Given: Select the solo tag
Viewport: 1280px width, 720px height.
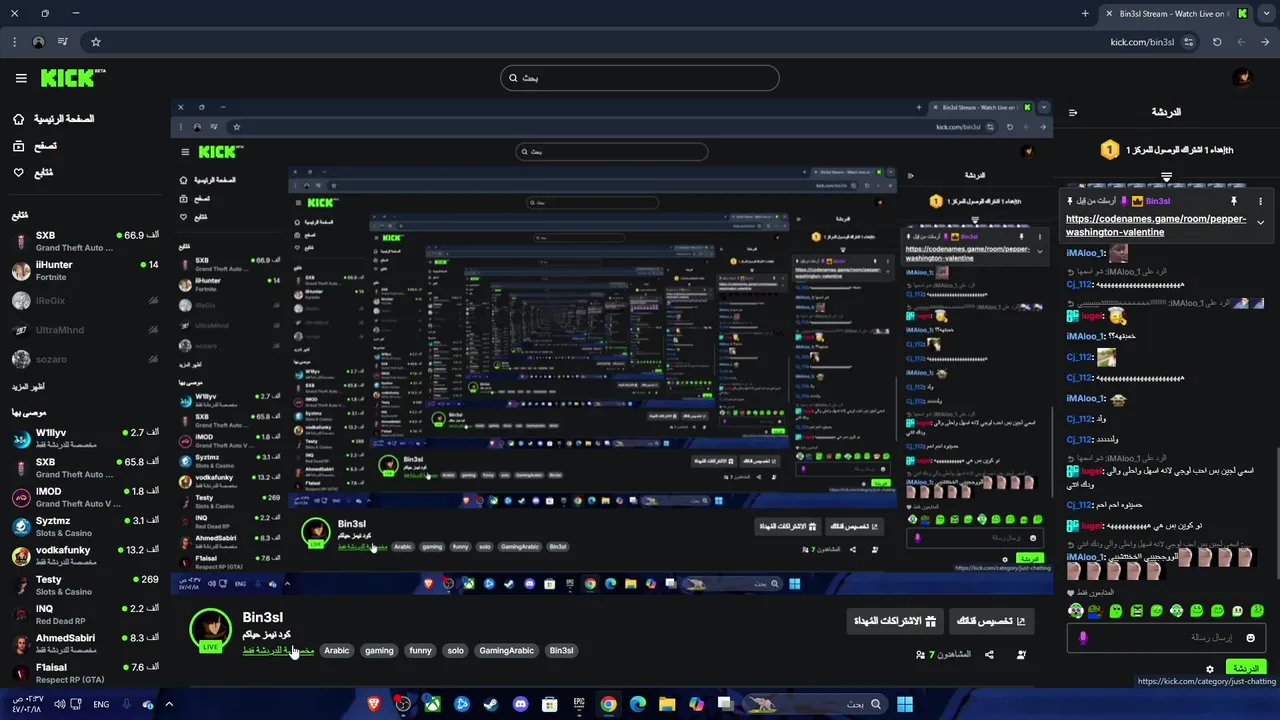Looking at the screenshot, I should coord(455,650).
